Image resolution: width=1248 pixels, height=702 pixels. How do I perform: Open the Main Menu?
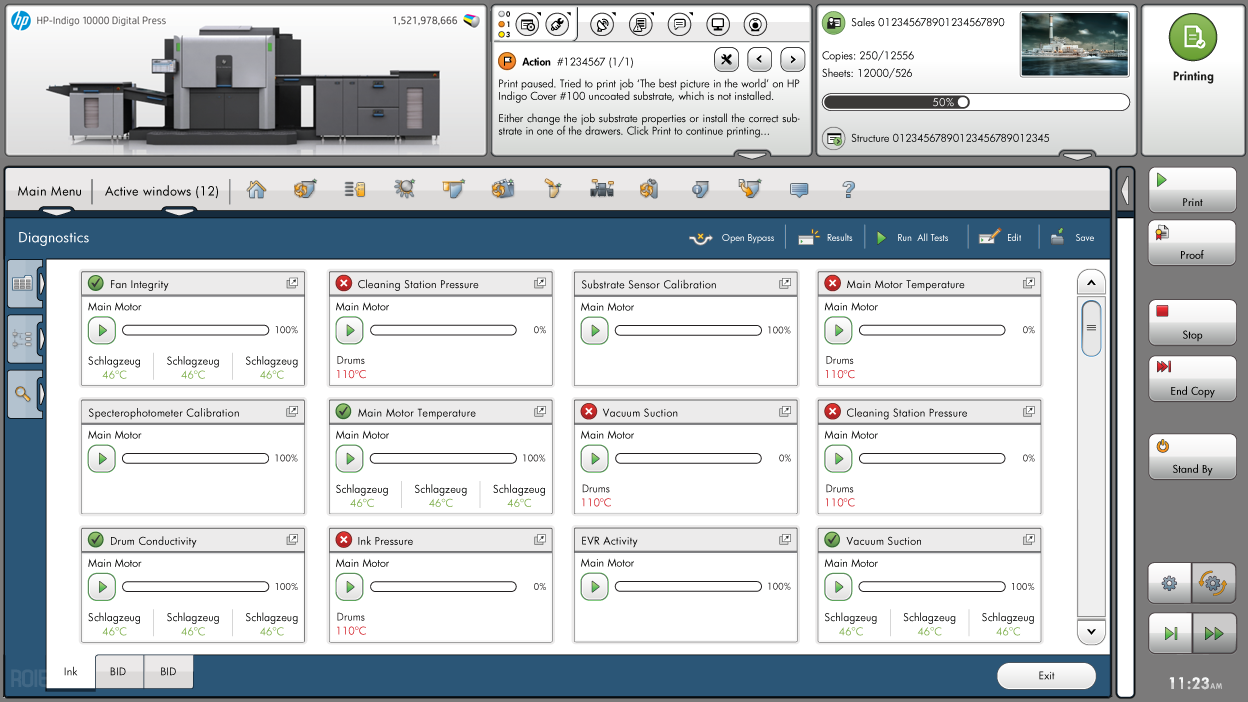[x=50, y=191]
